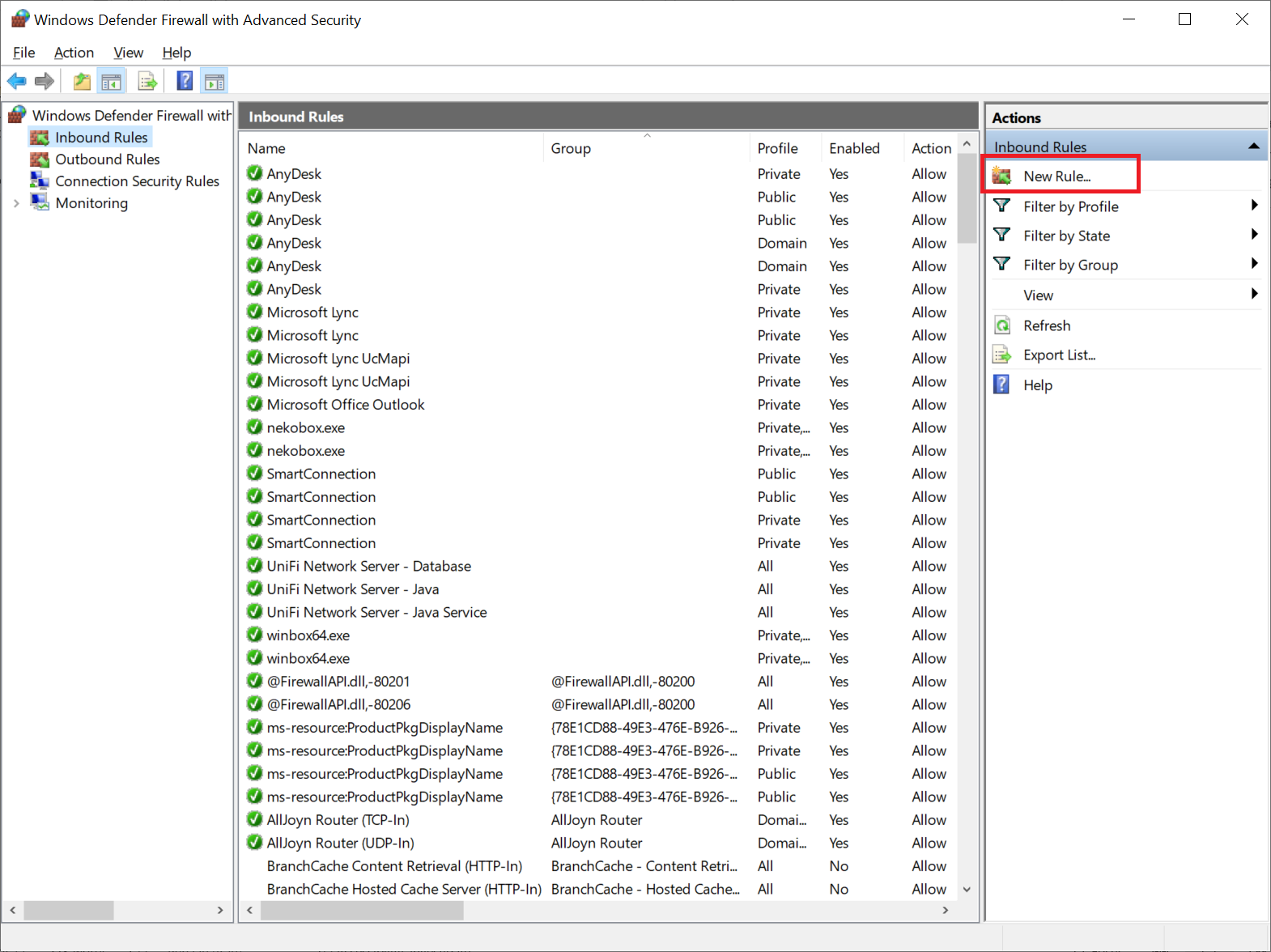Click the Help icon in the toolbar
This screenshot has height=952, width=1271.
(185, 81)
